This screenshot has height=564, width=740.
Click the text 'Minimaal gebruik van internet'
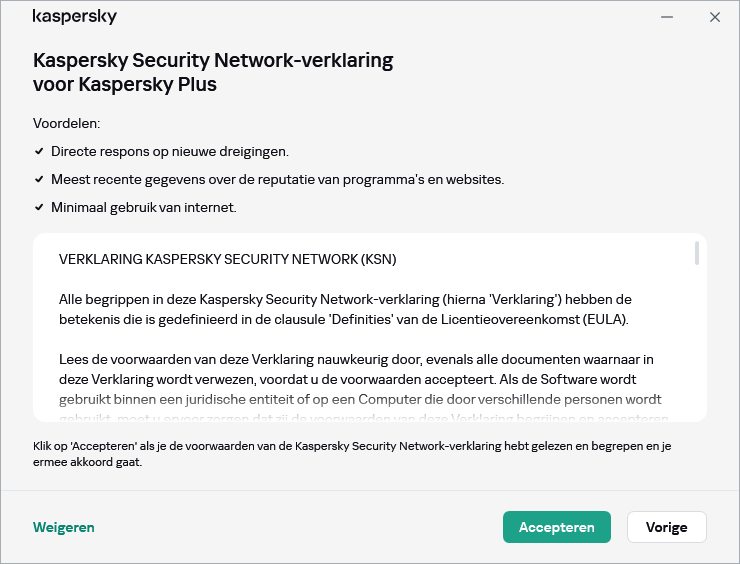143,207
